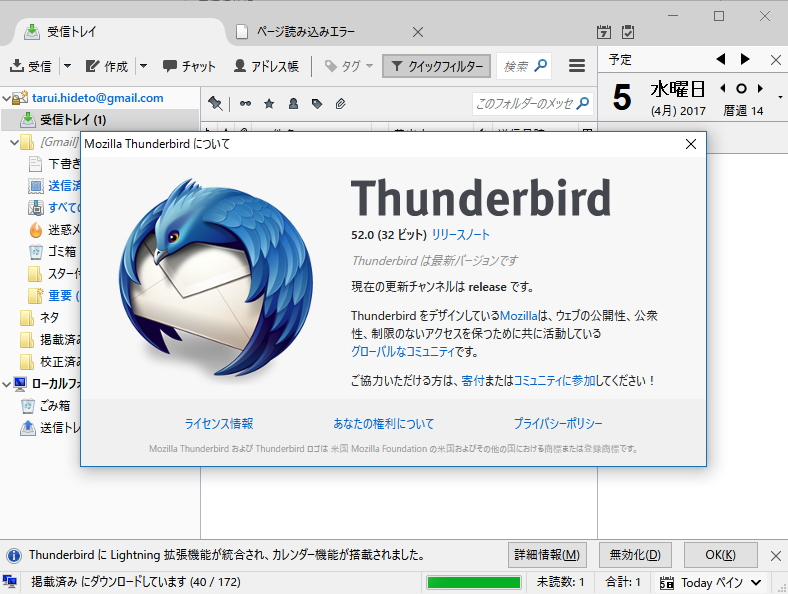Click the folder message filter search box

[532, 104]
